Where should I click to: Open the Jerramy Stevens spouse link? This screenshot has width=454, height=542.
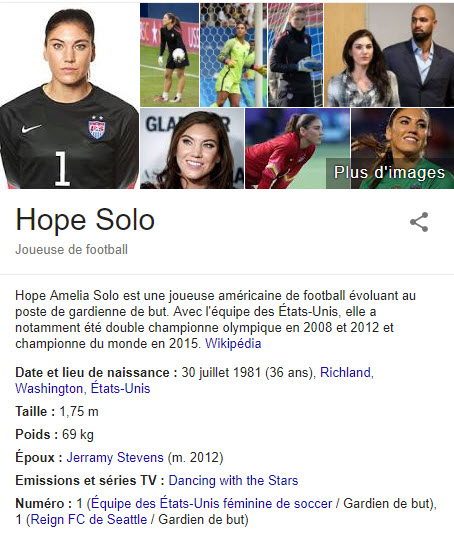tap(115, 458)
